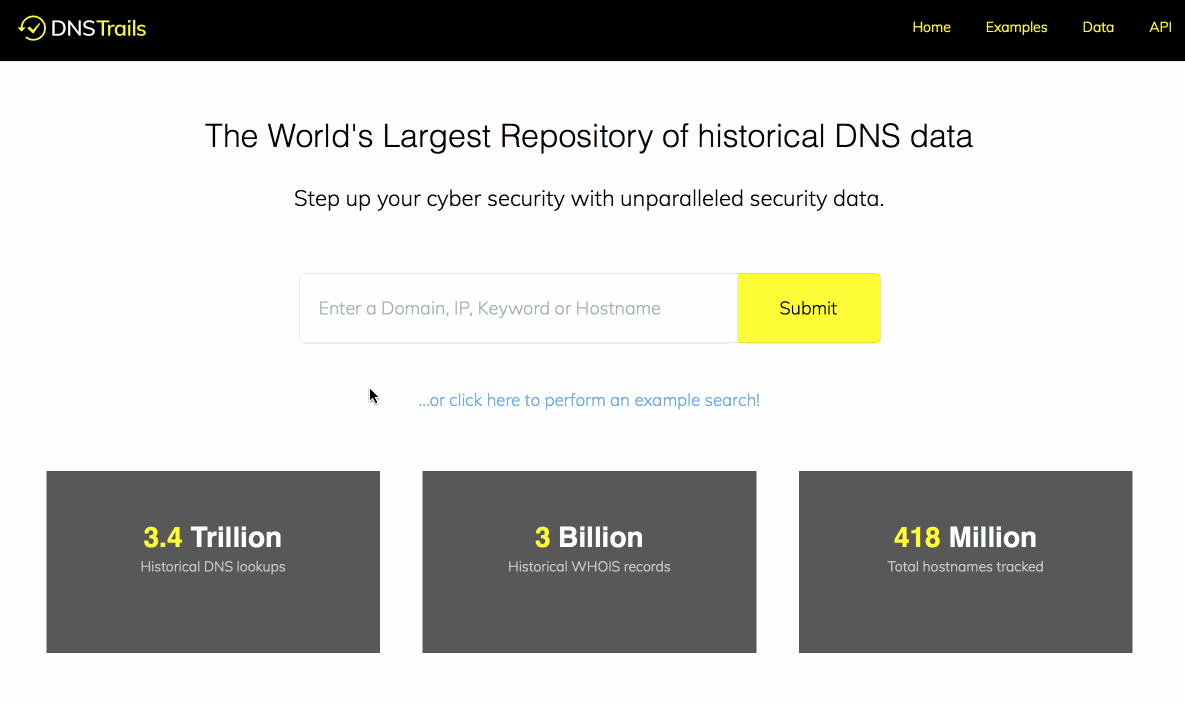
Task: Click the DNSTrails brand name text
Action: pyautogui.click(x=98, y=29)
